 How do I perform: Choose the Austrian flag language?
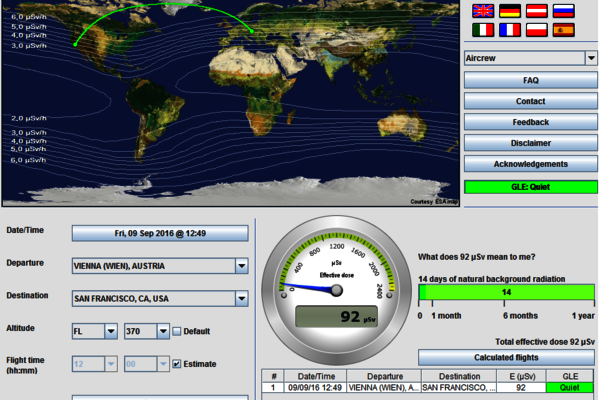[x=536, y=11]
